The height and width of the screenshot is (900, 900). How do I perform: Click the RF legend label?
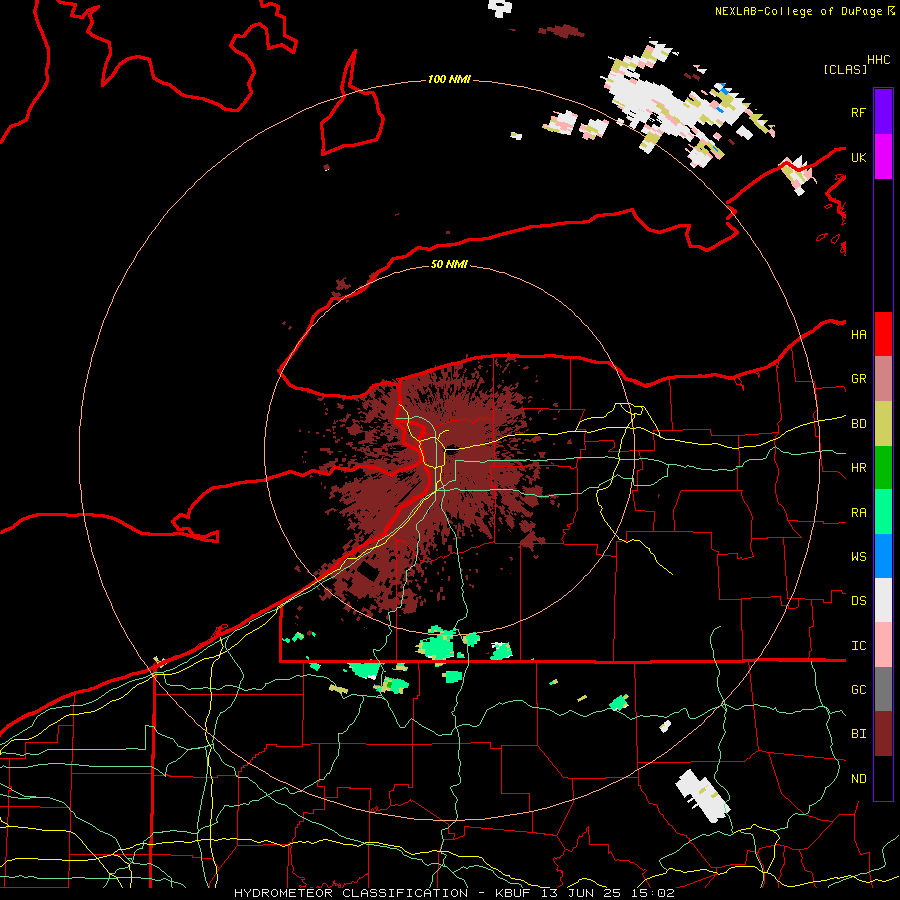click(x=858, y=112)
